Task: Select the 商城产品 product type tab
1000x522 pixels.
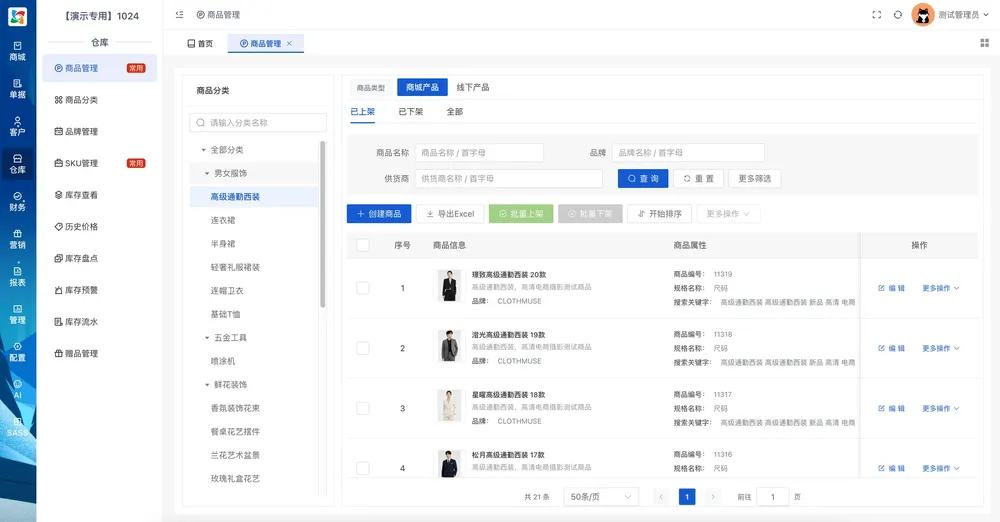Action: point(422,87)
